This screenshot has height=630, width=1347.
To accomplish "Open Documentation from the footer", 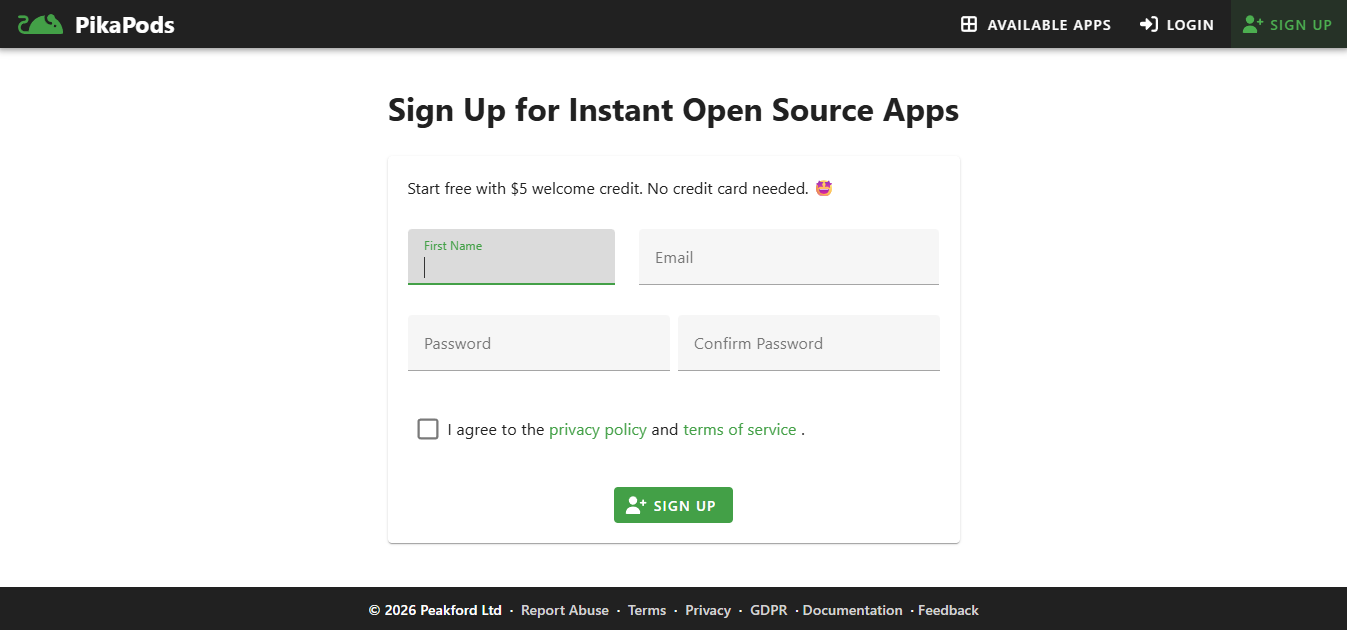I will (x=852, y=610).
